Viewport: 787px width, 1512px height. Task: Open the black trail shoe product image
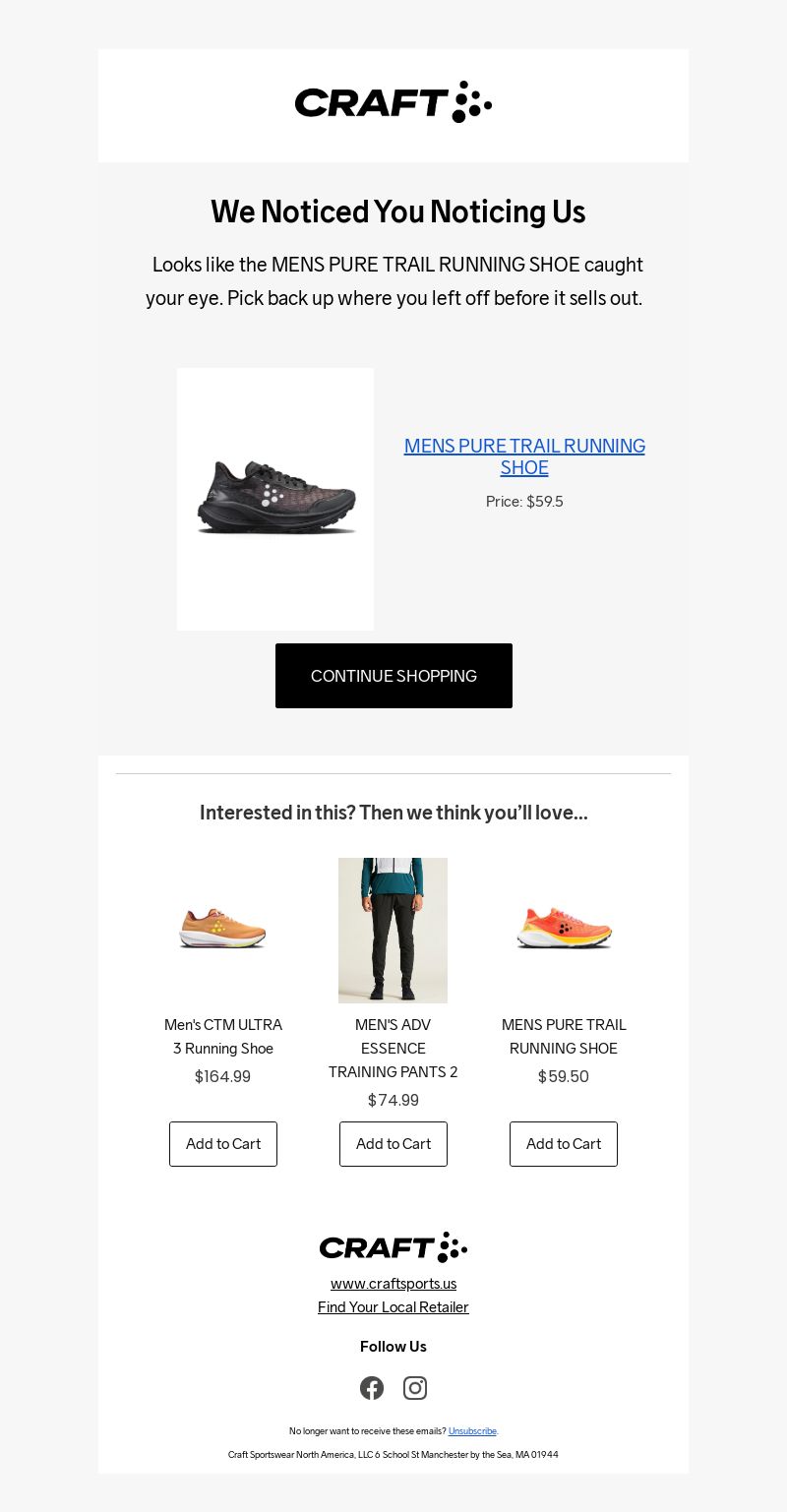pos(275,499)
